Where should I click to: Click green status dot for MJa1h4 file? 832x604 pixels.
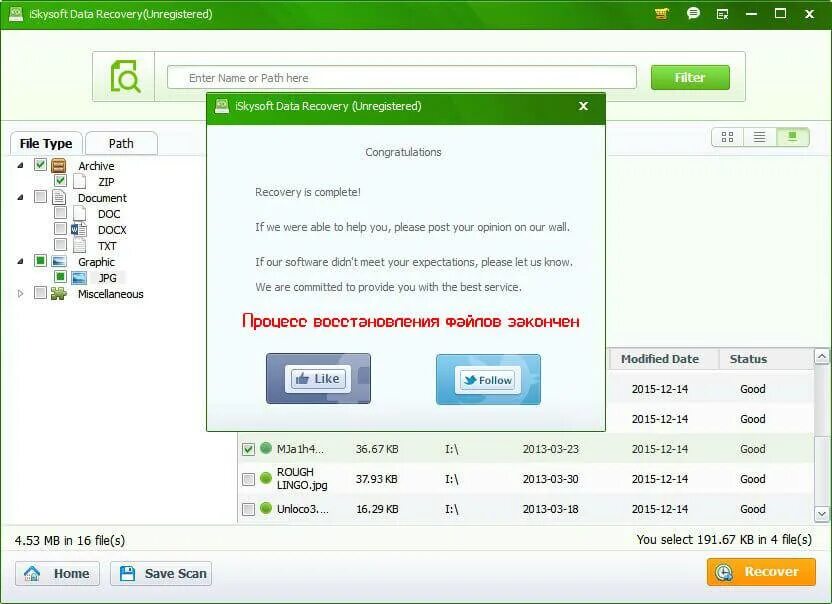pos(266,448)
